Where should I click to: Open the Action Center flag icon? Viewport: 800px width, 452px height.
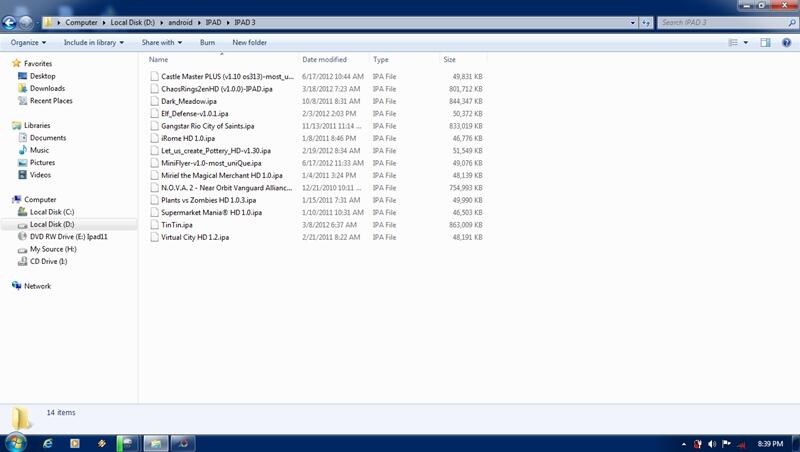727,444
